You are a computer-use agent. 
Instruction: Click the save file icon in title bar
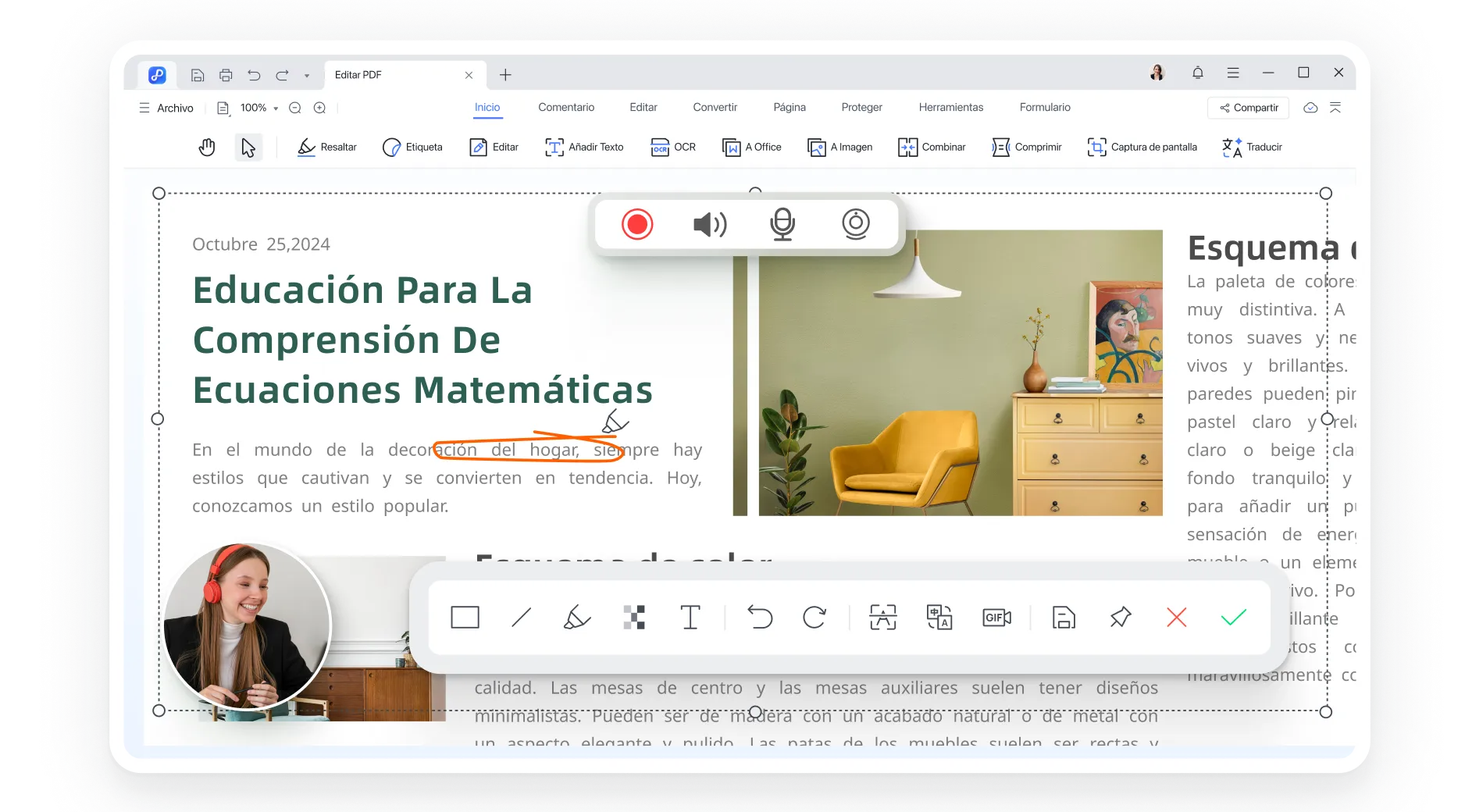(198, 75)
